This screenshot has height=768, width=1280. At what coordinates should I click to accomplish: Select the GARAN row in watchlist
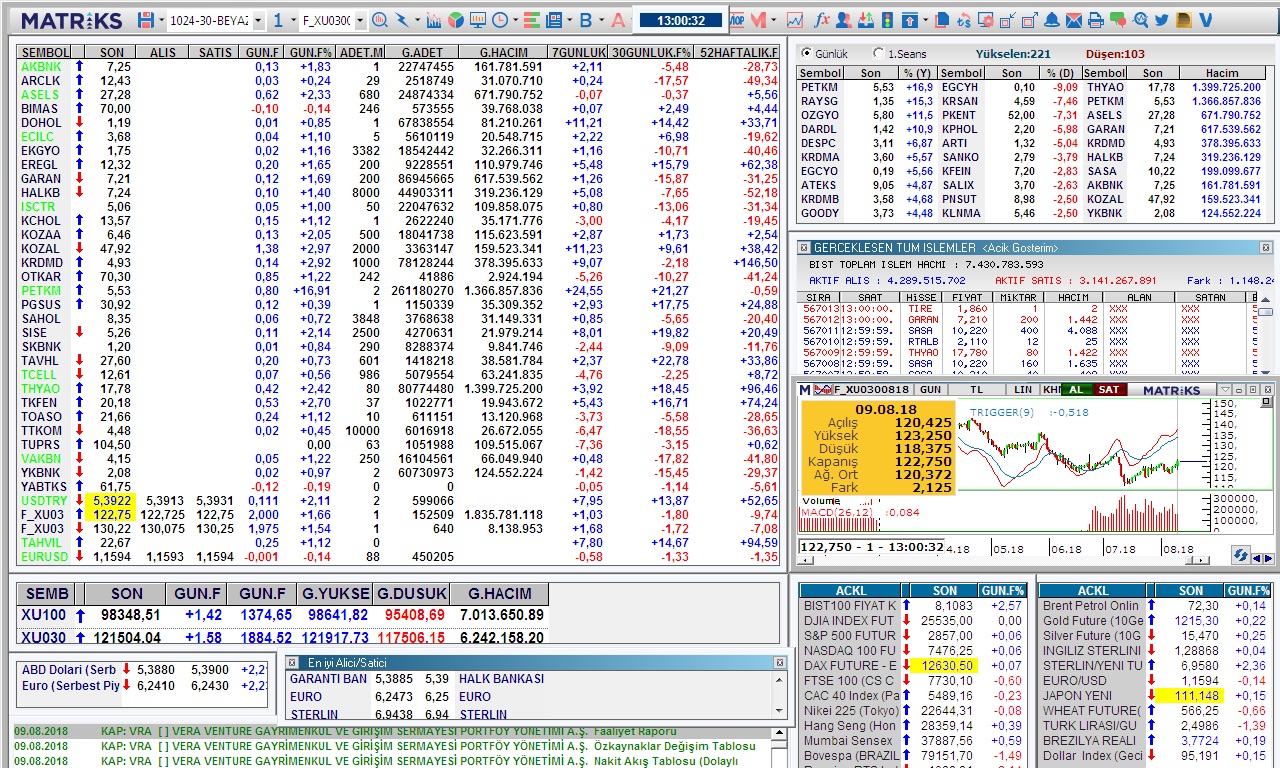399,178
